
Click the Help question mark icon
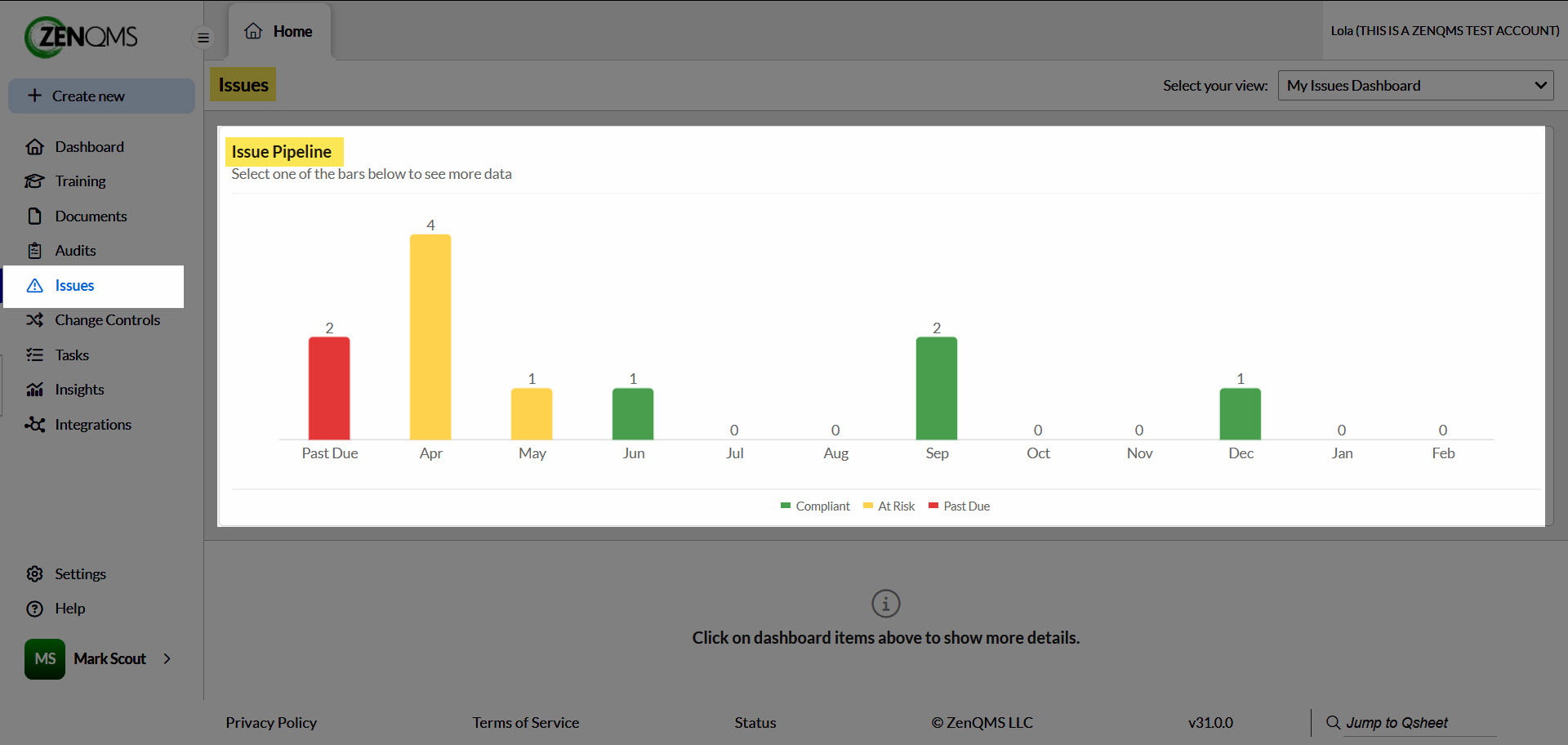coord(34,609)
